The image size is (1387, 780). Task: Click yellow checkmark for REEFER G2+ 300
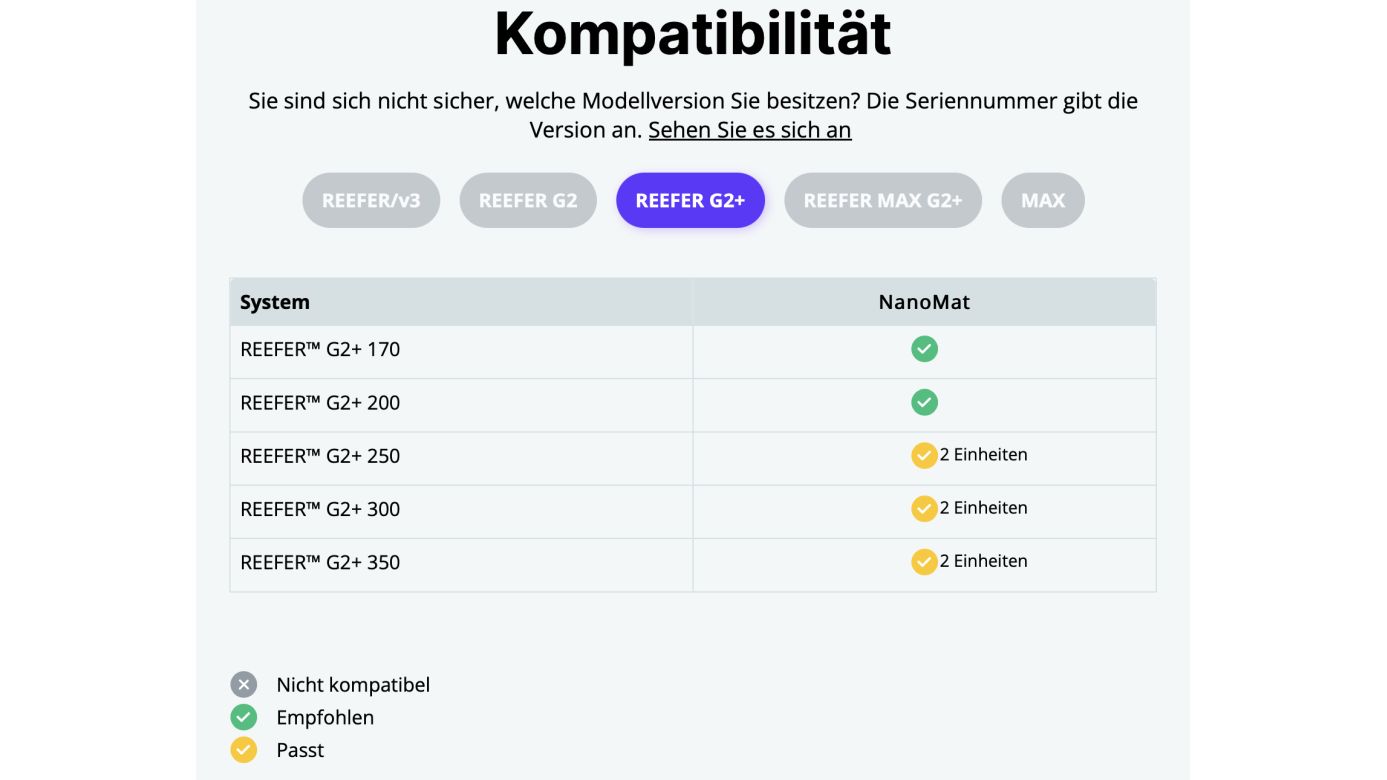[924, 508]
